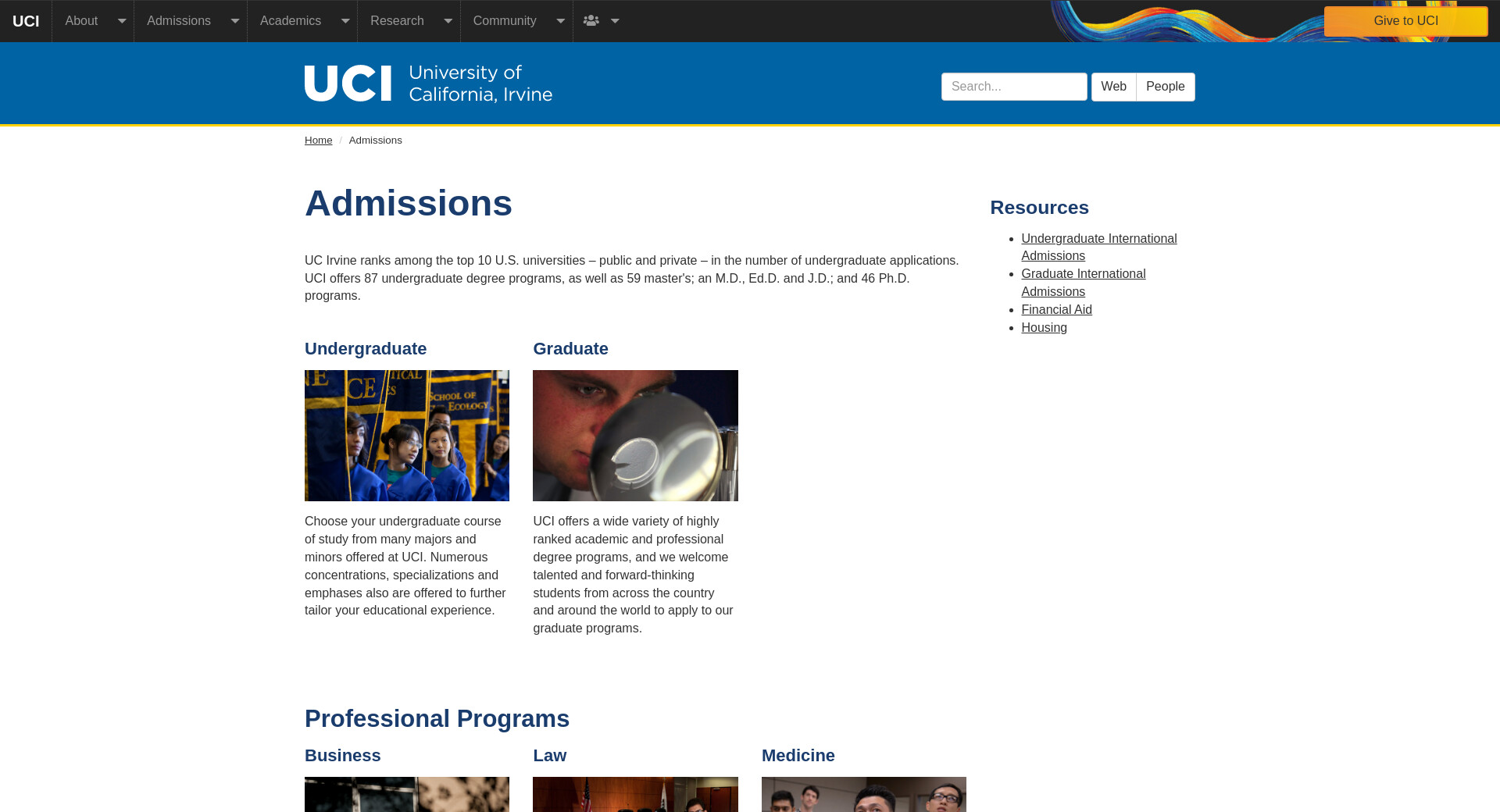Click the Undergraduate graduation photo thumbnail
This screenshot has width=1500, height=812.
(407, 436)
